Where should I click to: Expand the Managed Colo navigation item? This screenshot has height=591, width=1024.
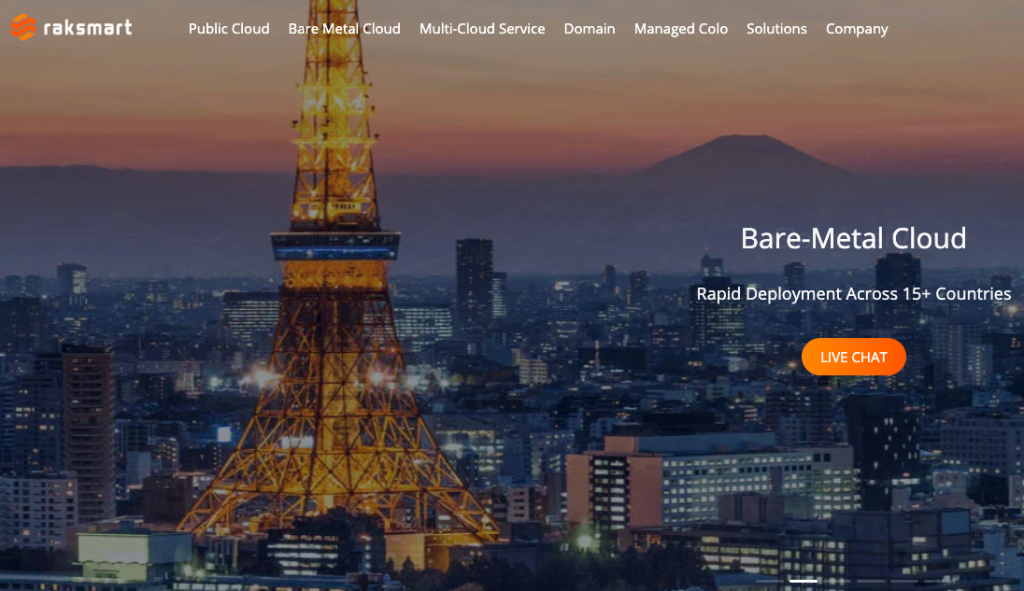pos(681,29)
